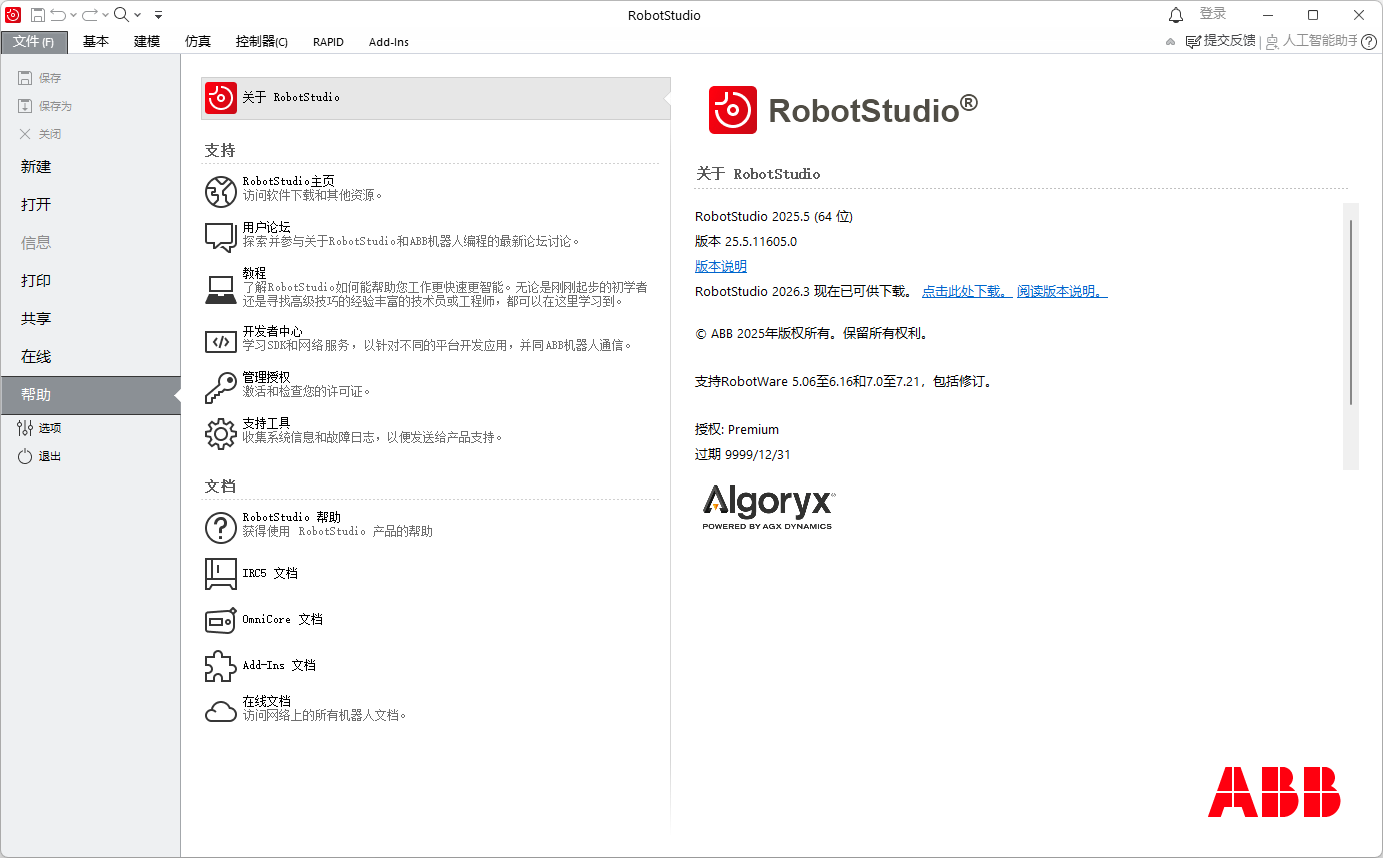Switch to the 仿真 ribbon tab
Screen dimensions: 1383x858
(x=198, y=42)
